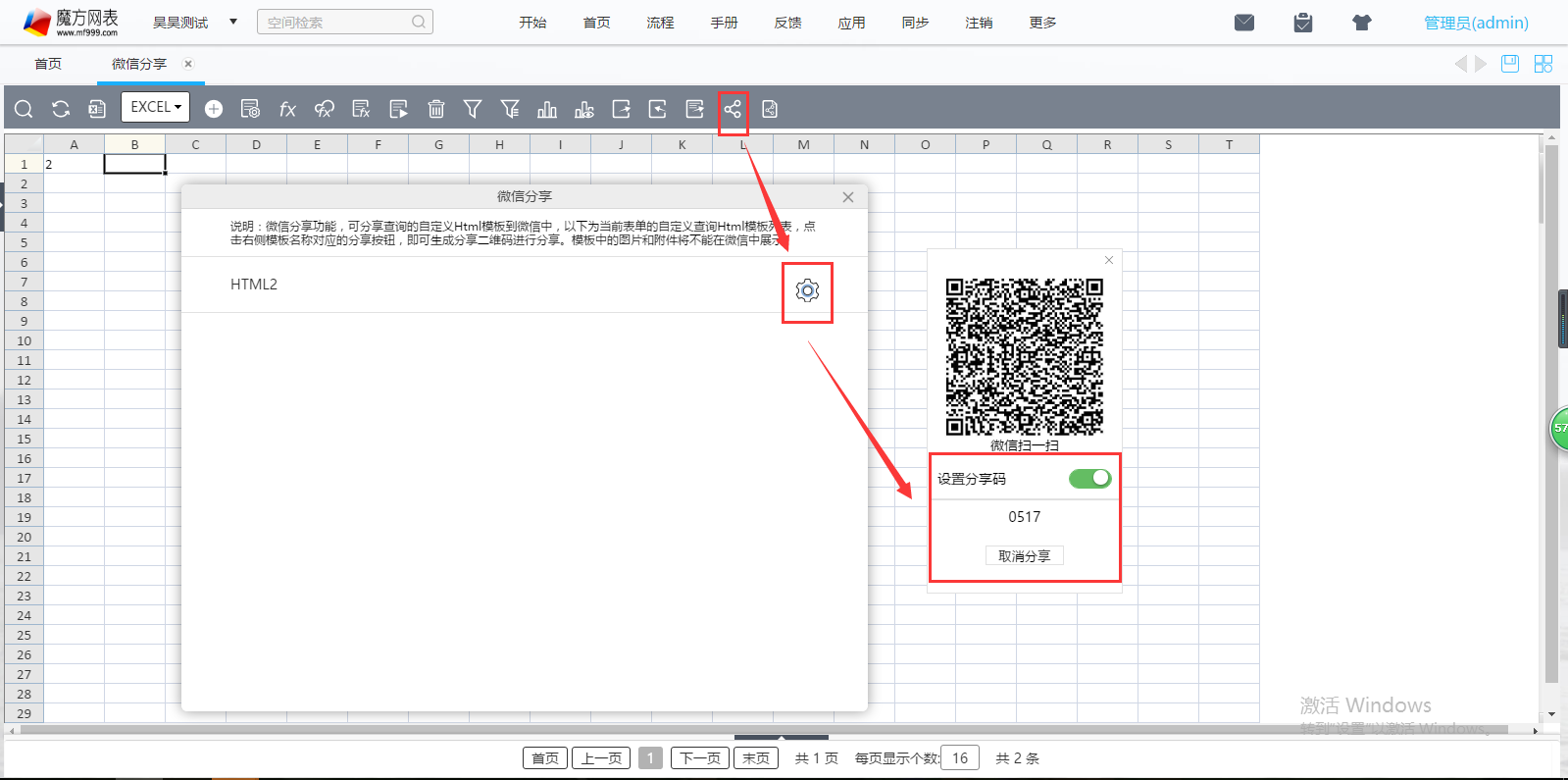Open HTML2 template share settings gear
Image resolution: width=1568 pixels, height=780 pixels.
[807, 290]
